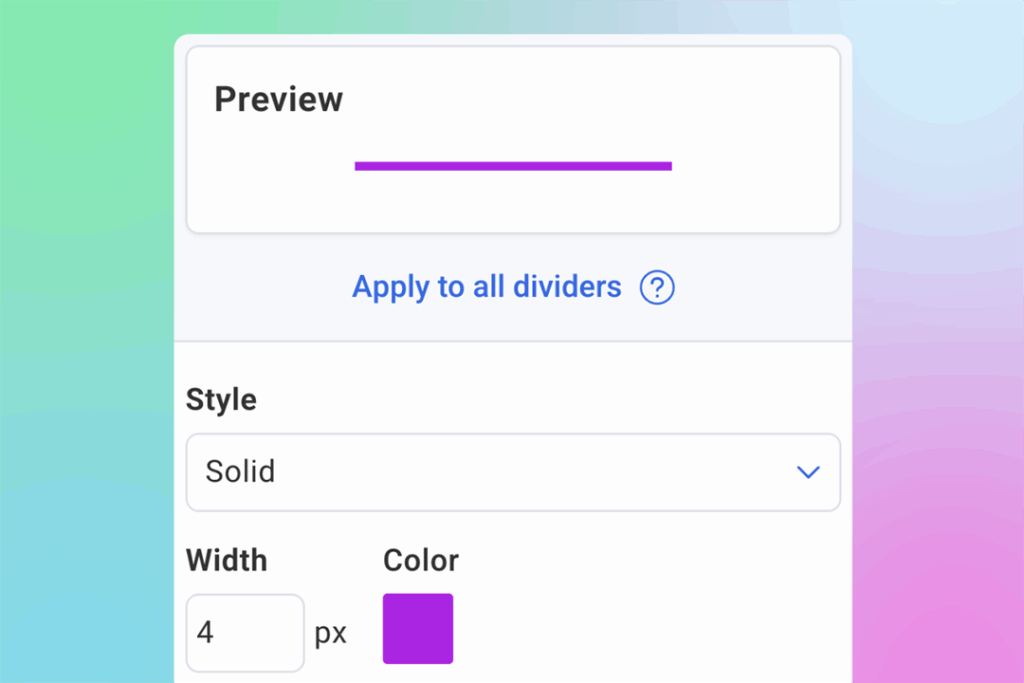Viewport: 1024px width, 683px height.
Task: Click the divider color preview square
Action: (x=417, y=628)
